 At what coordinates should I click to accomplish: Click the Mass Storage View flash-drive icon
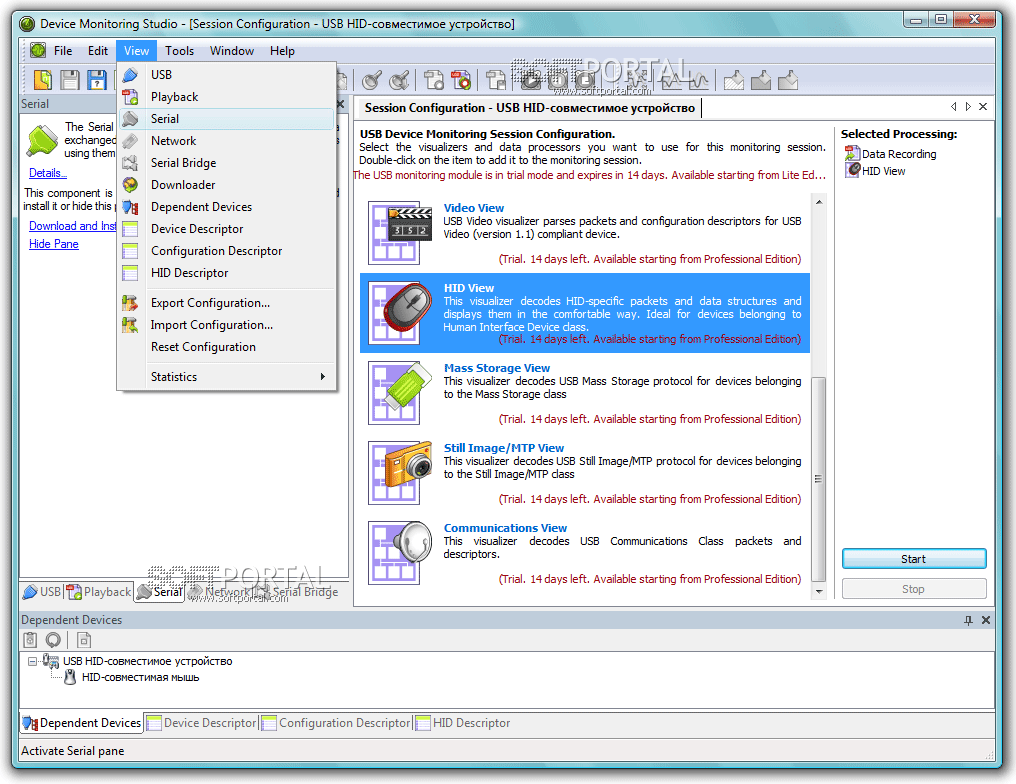pos(400,393)
